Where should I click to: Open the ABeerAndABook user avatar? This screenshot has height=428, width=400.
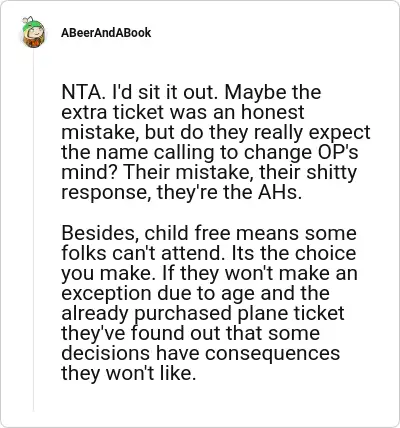click(x=33, y=32)
